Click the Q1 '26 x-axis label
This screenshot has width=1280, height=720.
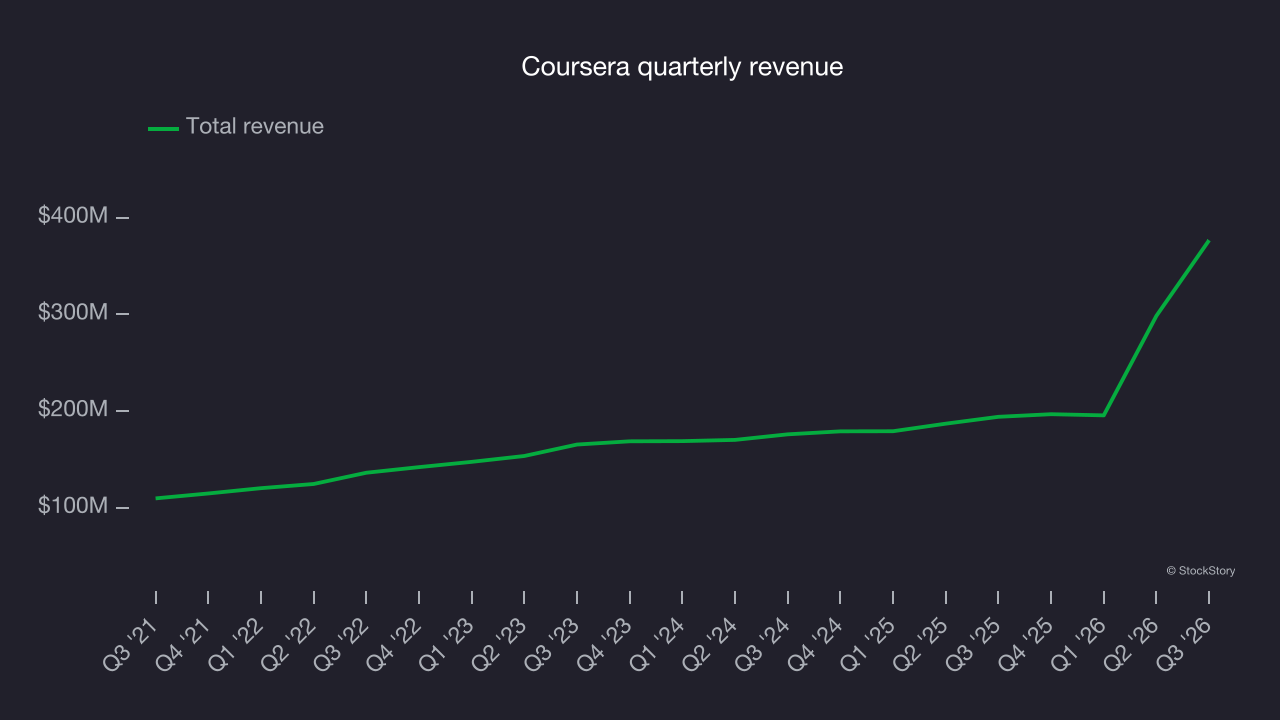(x=1079, y=643)
